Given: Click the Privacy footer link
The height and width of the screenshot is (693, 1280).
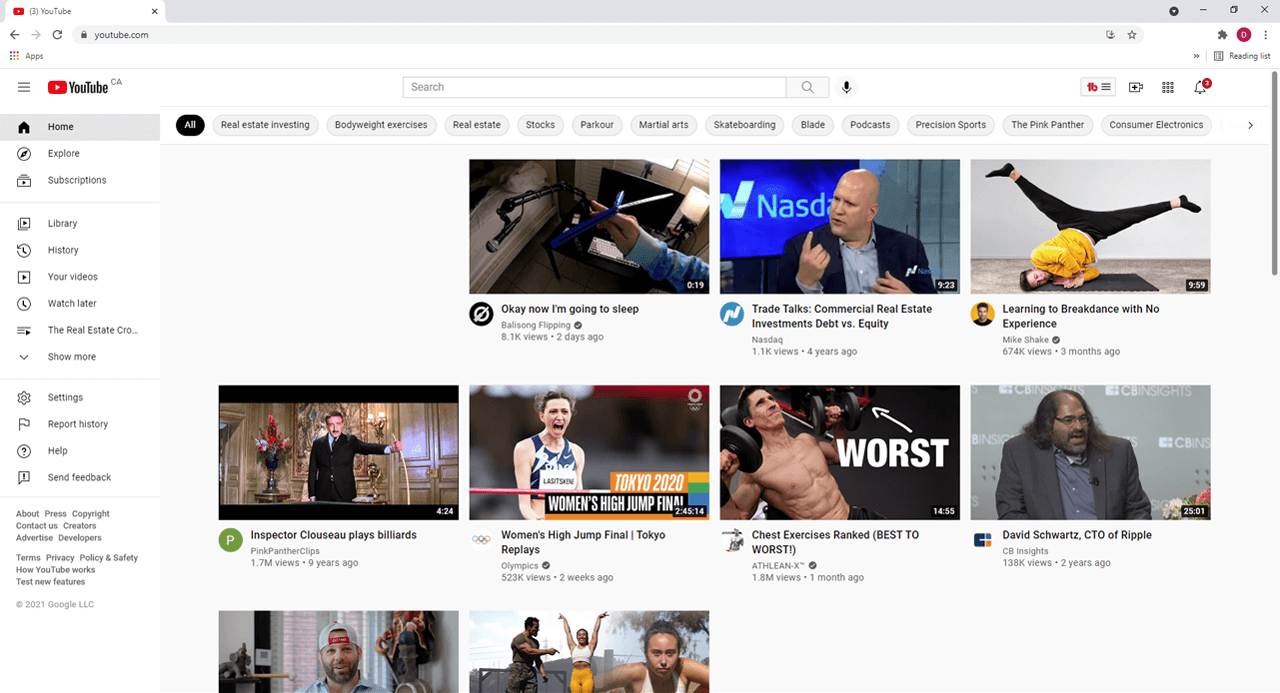Looking at the screenshot, I should [x=60, y=558].
